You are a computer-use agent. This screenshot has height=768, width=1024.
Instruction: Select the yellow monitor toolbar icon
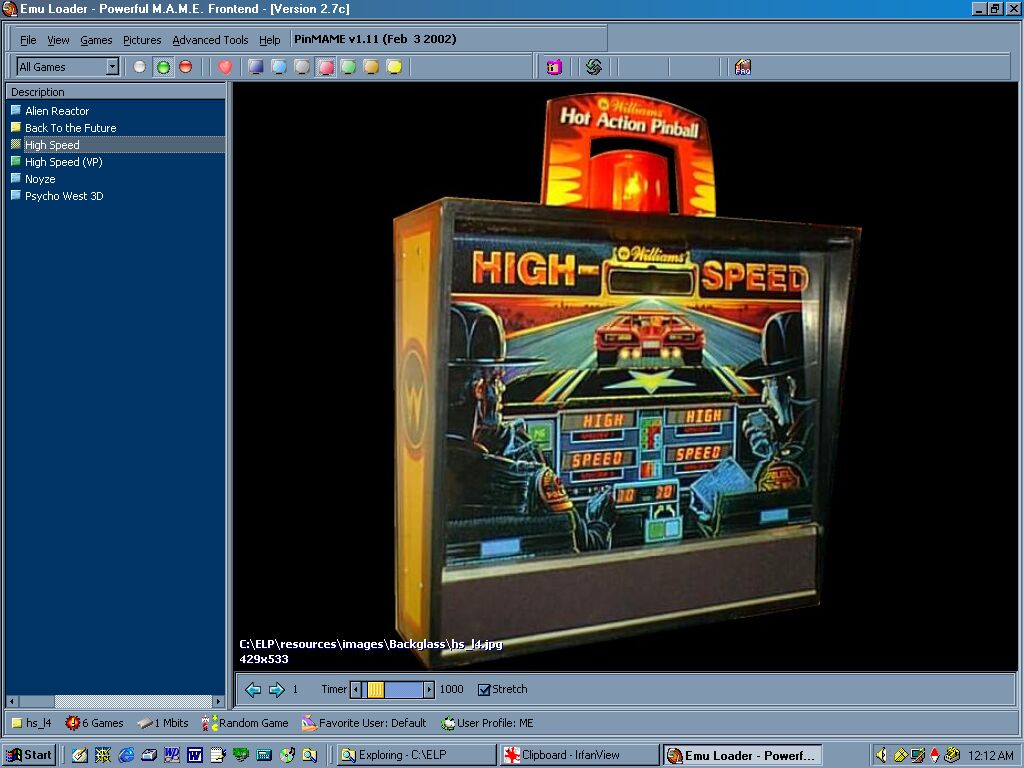[394, 67]
